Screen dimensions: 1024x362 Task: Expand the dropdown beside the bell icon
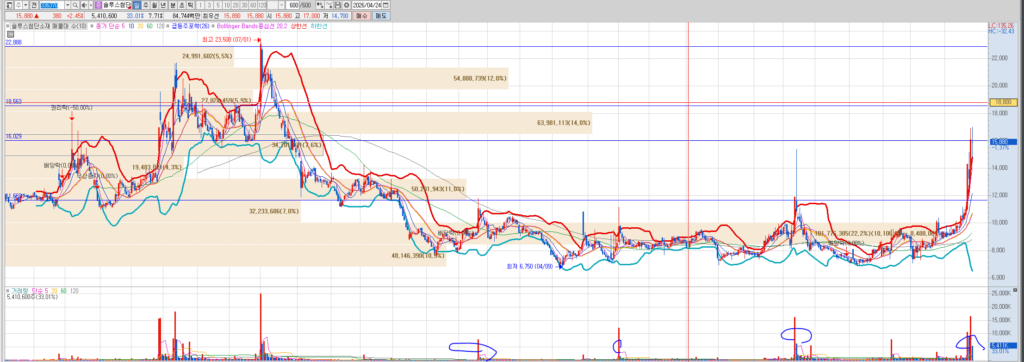click(25, 5)
